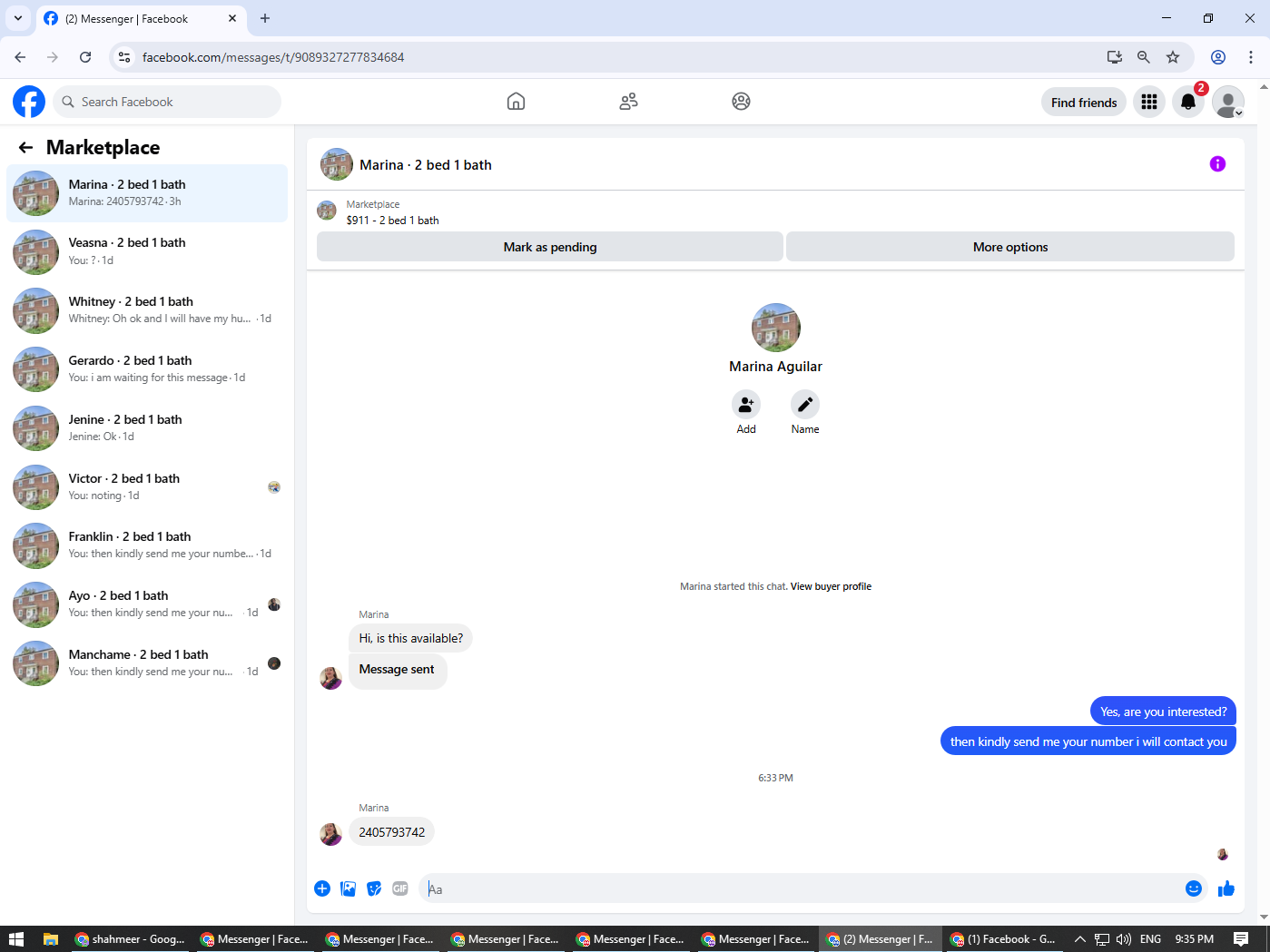Attach a file with the photo icon
Screen dimensions: 1270x952
coord(348,888)
